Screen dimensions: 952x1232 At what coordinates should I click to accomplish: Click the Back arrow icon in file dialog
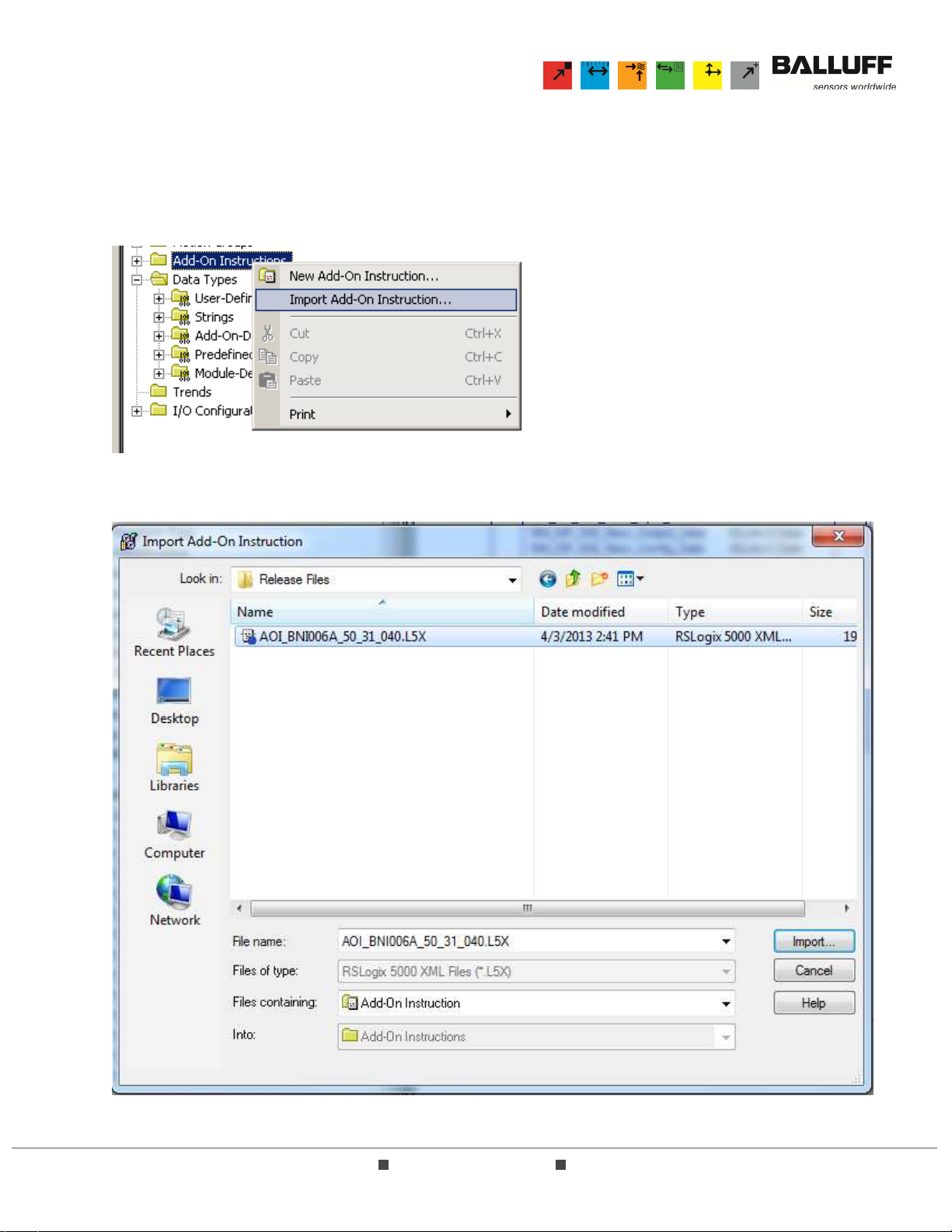tap(547, 579)
